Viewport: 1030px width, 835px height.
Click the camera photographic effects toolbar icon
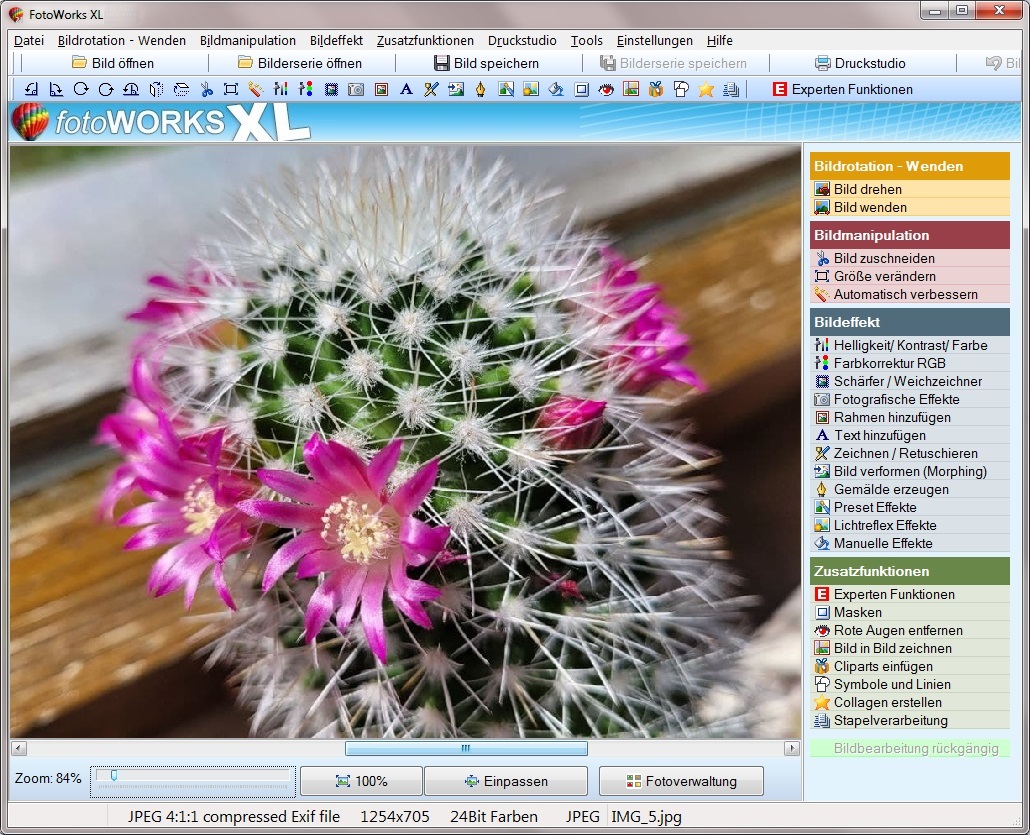coord(356,89)
